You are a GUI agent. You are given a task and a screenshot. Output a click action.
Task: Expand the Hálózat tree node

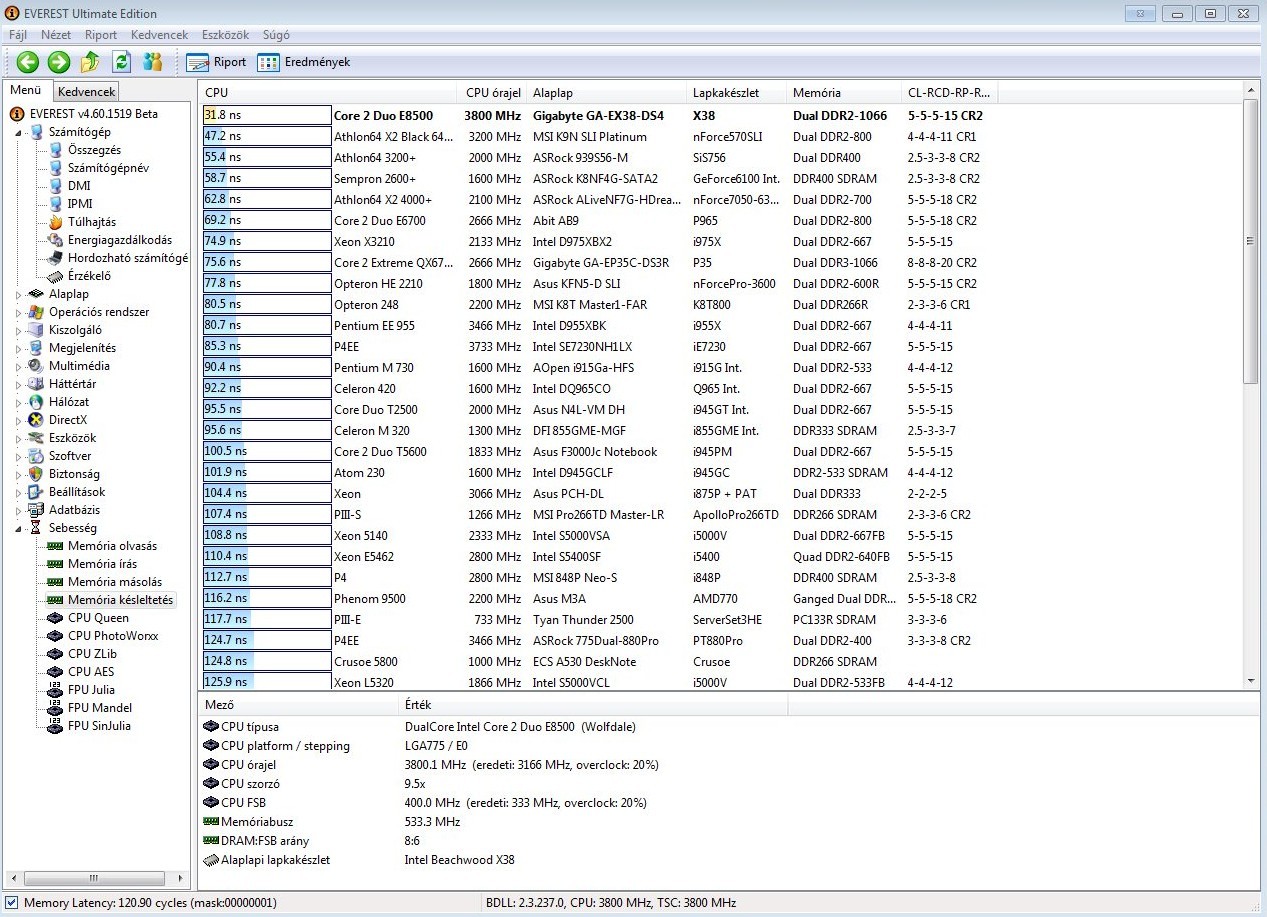[19, 402]
